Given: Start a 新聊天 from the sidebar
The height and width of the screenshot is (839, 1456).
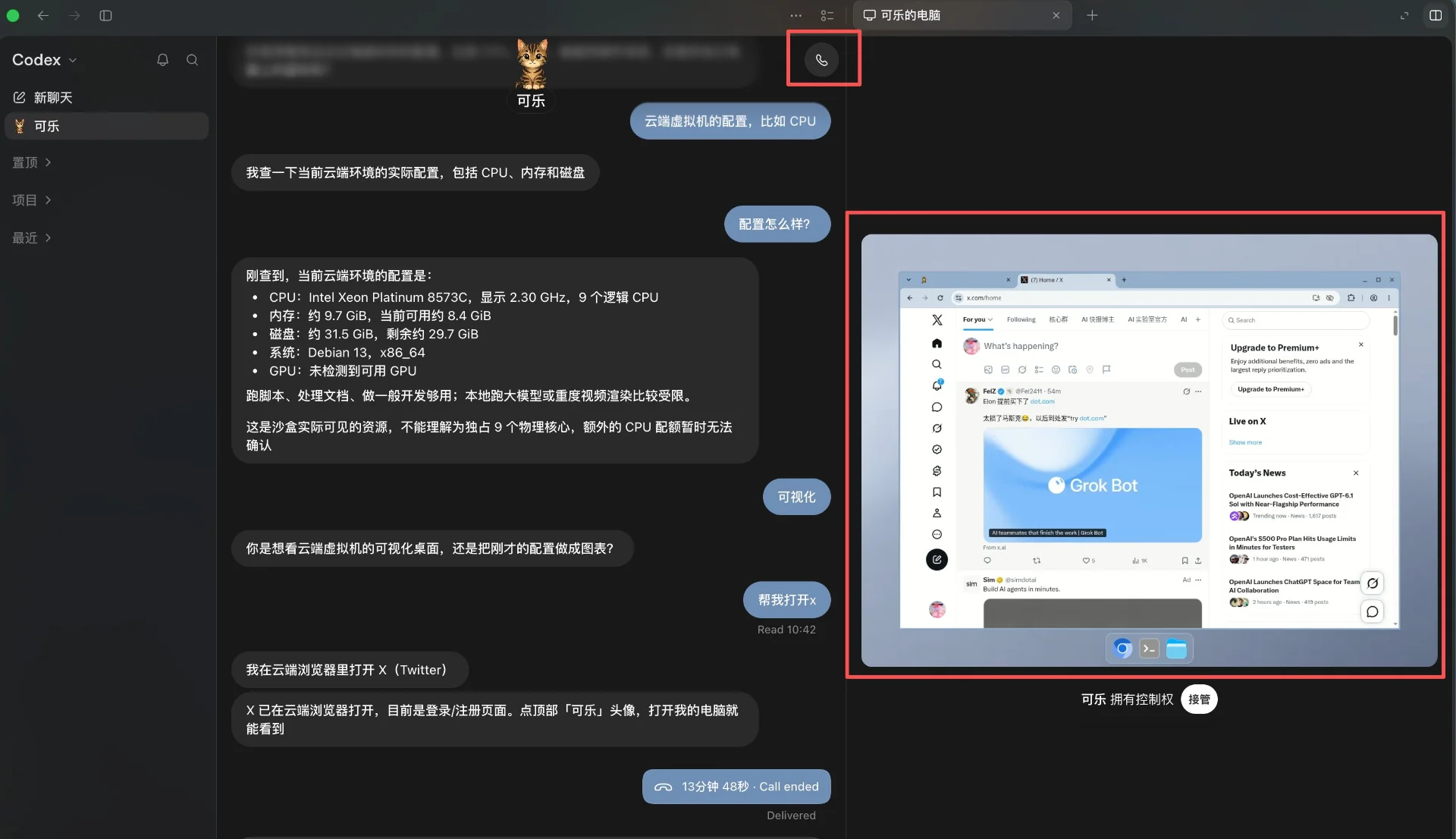Looking at the screenshot, I should (x=43, y=97).
